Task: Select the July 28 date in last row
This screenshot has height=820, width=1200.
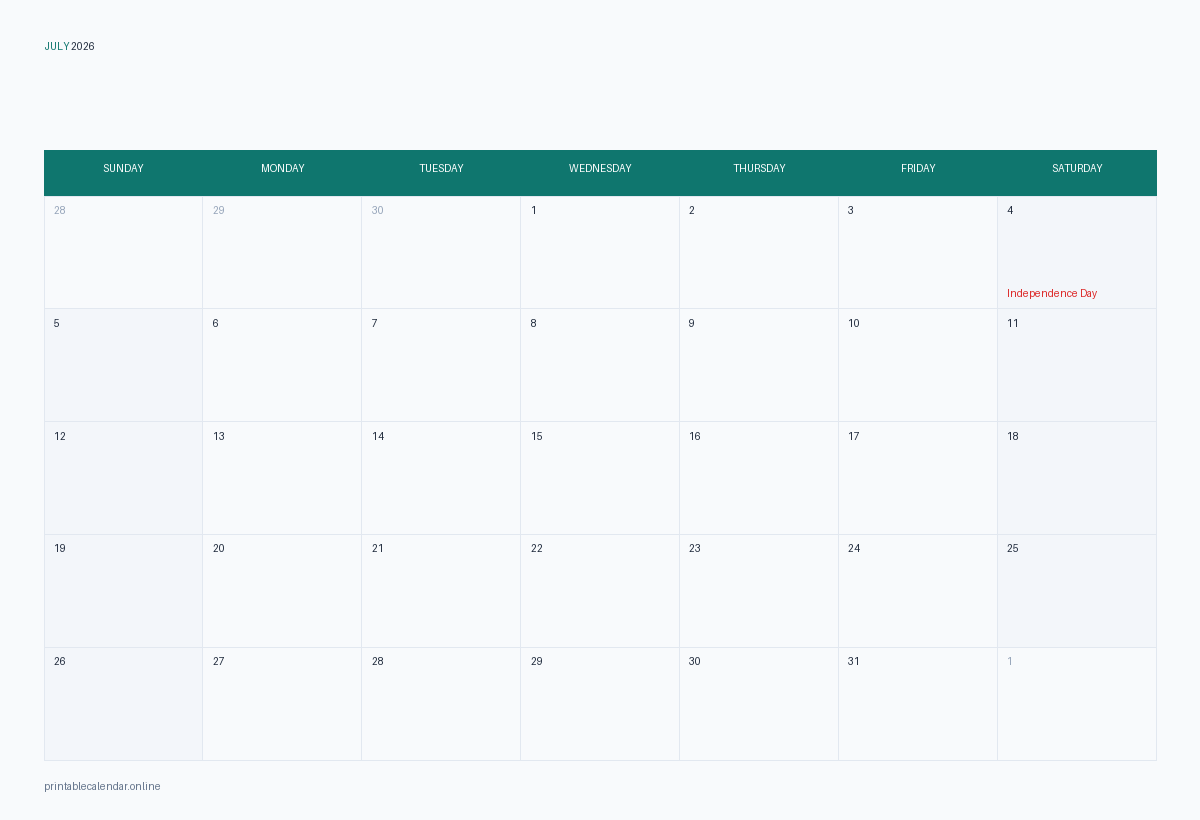Action: (378, 661)
